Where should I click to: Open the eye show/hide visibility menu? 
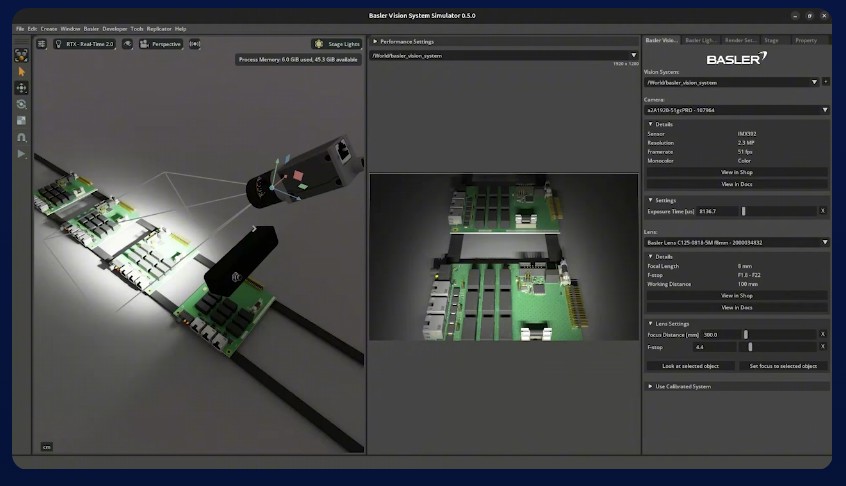[127, 44]
